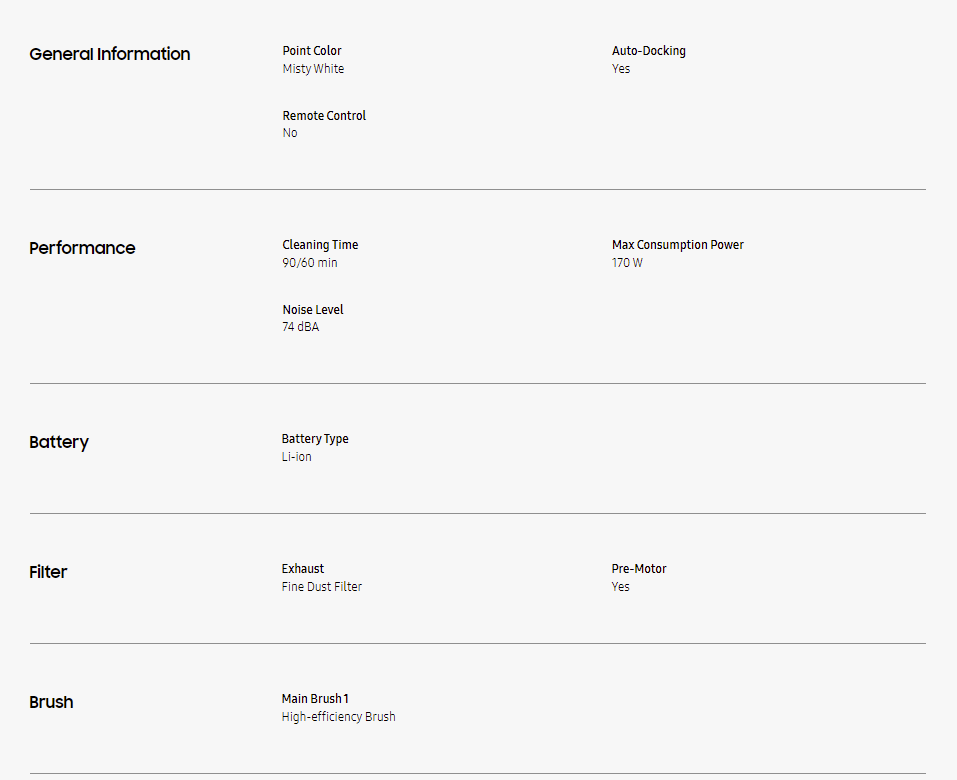Select the High-efficiency Brush value

339,717
